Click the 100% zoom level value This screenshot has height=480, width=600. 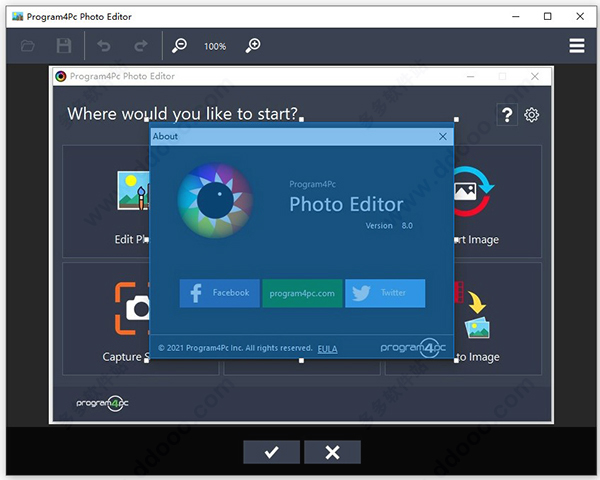[215, 46]
